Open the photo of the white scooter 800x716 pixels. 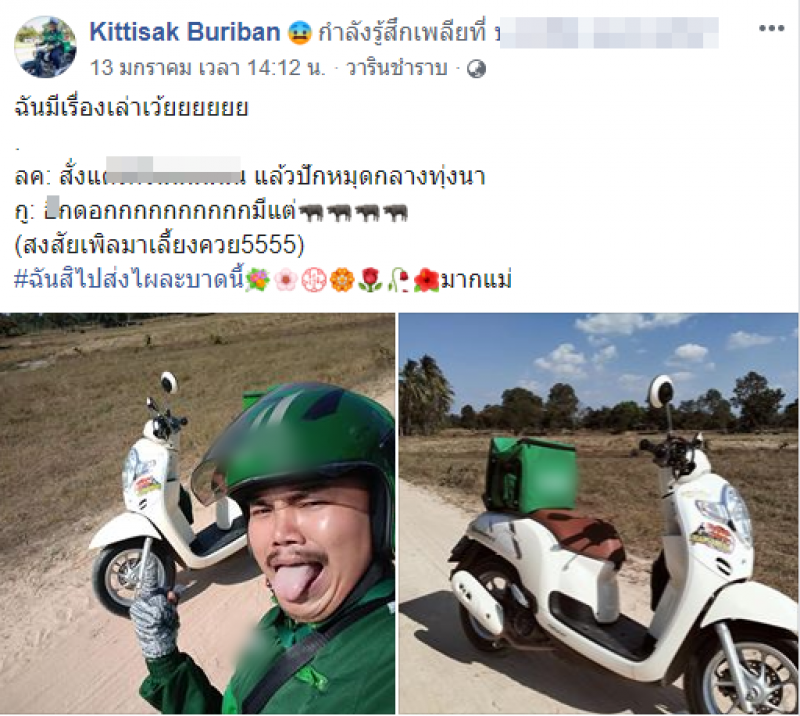pyautogui.click(x=598, y=513)
